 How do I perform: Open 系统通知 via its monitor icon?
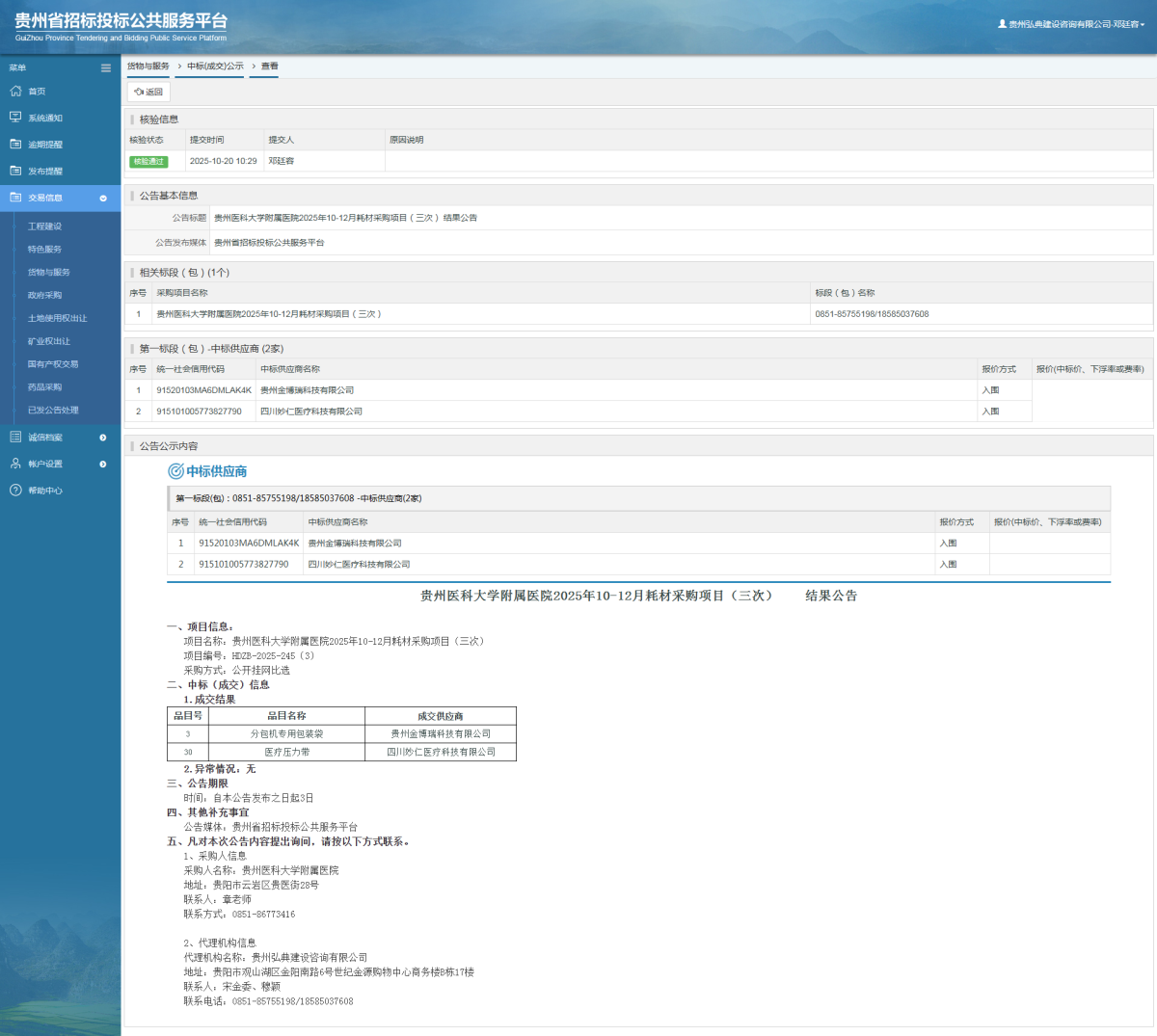15,118
